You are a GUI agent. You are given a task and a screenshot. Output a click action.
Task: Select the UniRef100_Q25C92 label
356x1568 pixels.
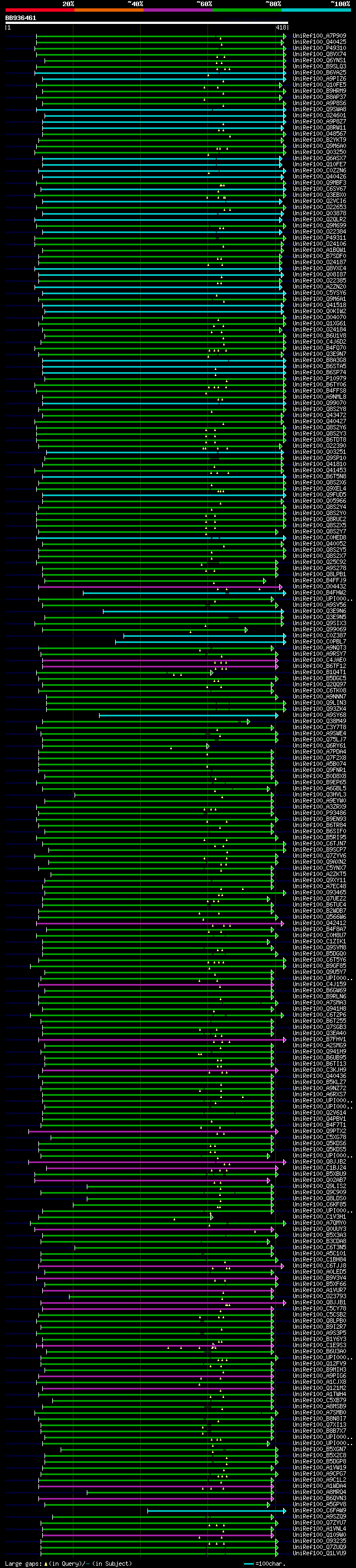(319, 562)
